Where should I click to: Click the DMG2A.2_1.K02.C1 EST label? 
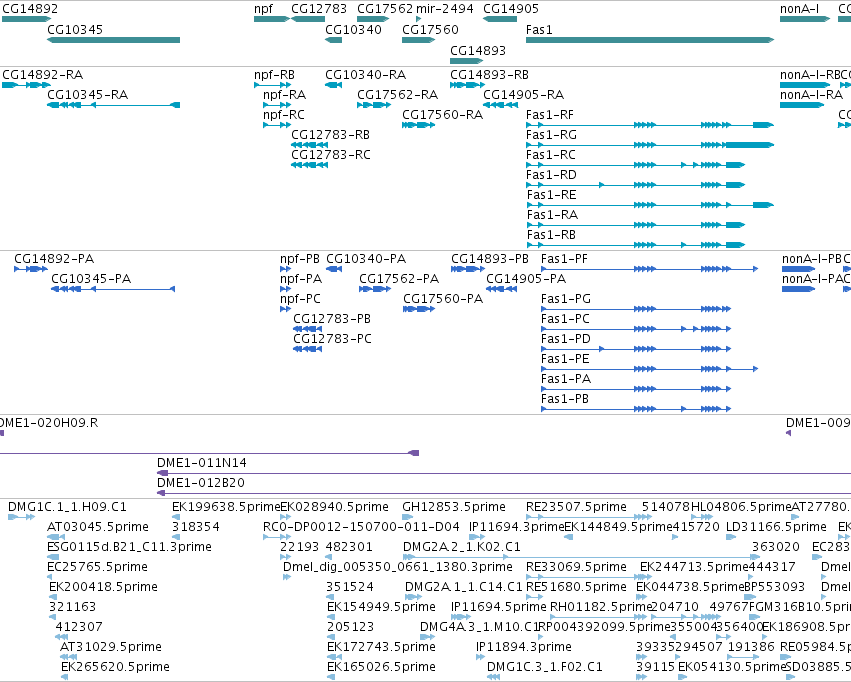[462, 546]
